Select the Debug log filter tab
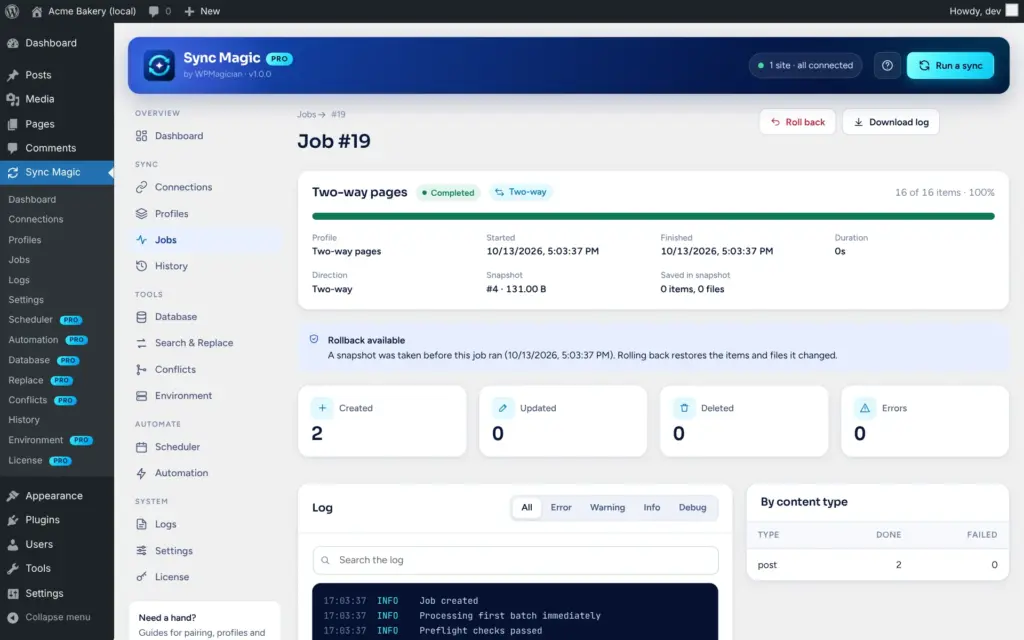 tap(692, 507)
